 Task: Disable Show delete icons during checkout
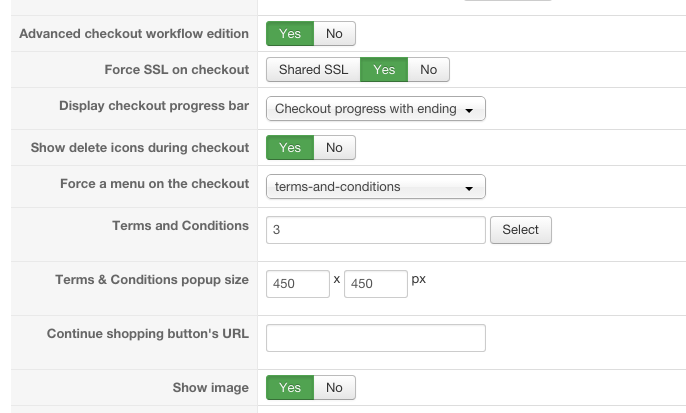click(x=334, y=148)
